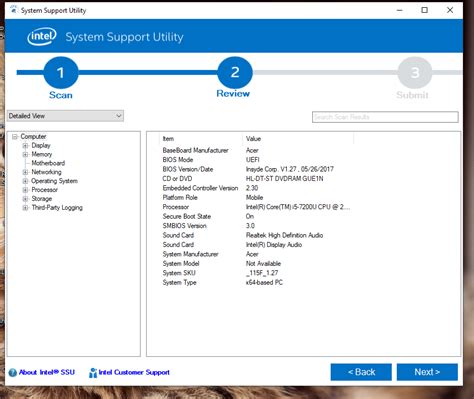Screen dimensions: 474x399
Task: Expand the Display tree node
Action: [25, 146]
